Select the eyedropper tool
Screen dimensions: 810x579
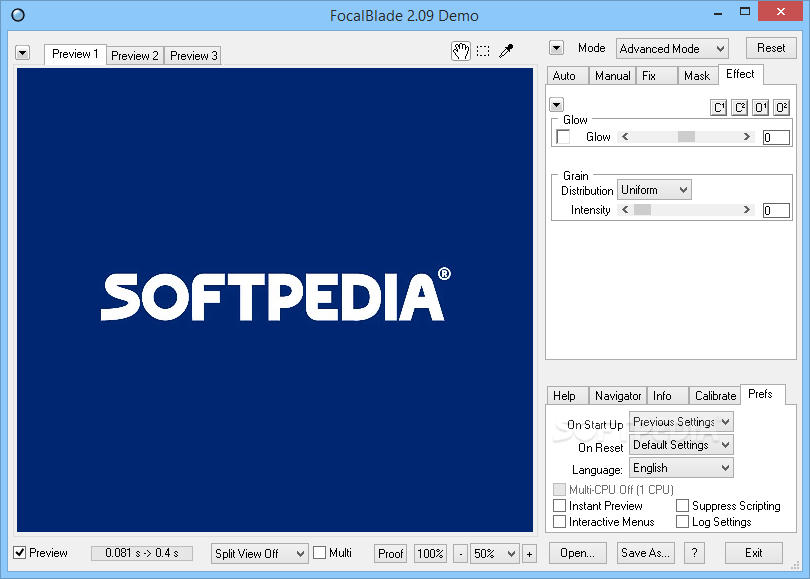coord(506,51)
